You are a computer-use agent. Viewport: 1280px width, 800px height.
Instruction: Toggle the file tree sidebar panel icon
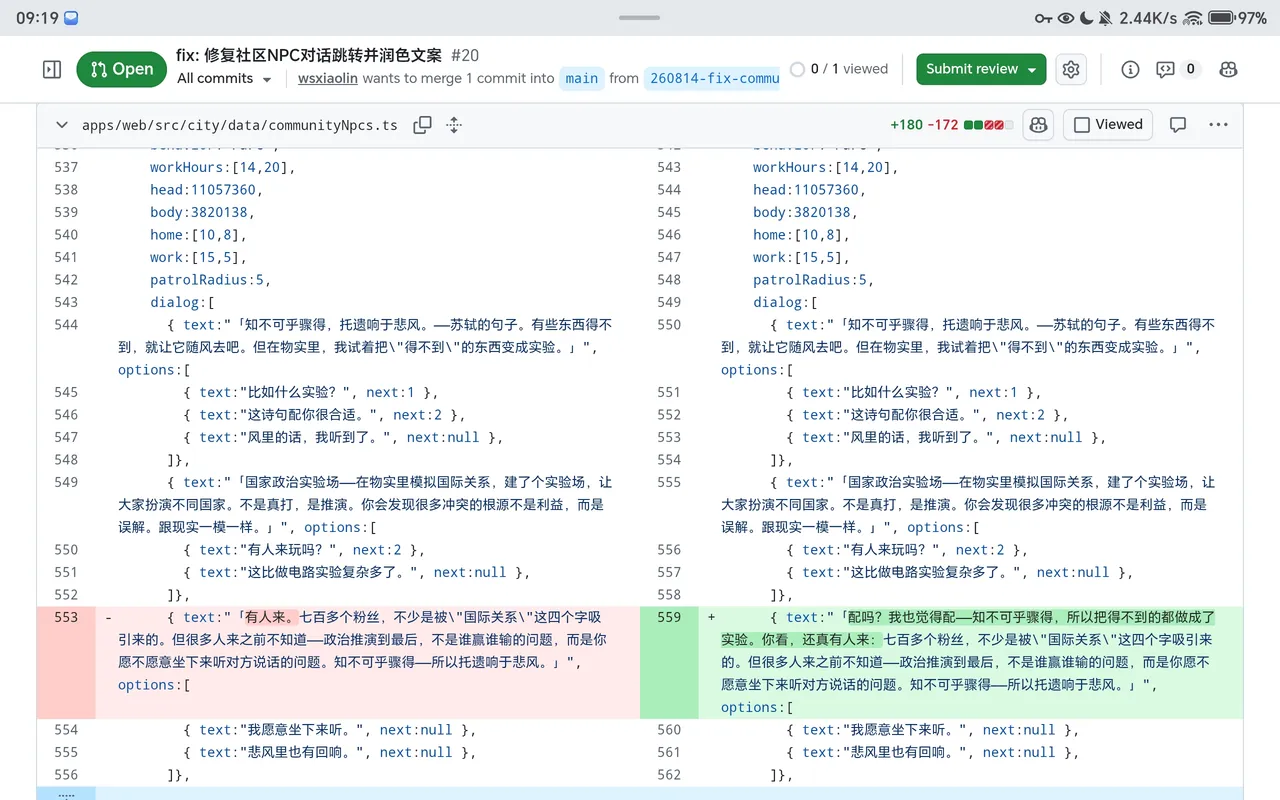pyautogui.click(x=52, y=69)
